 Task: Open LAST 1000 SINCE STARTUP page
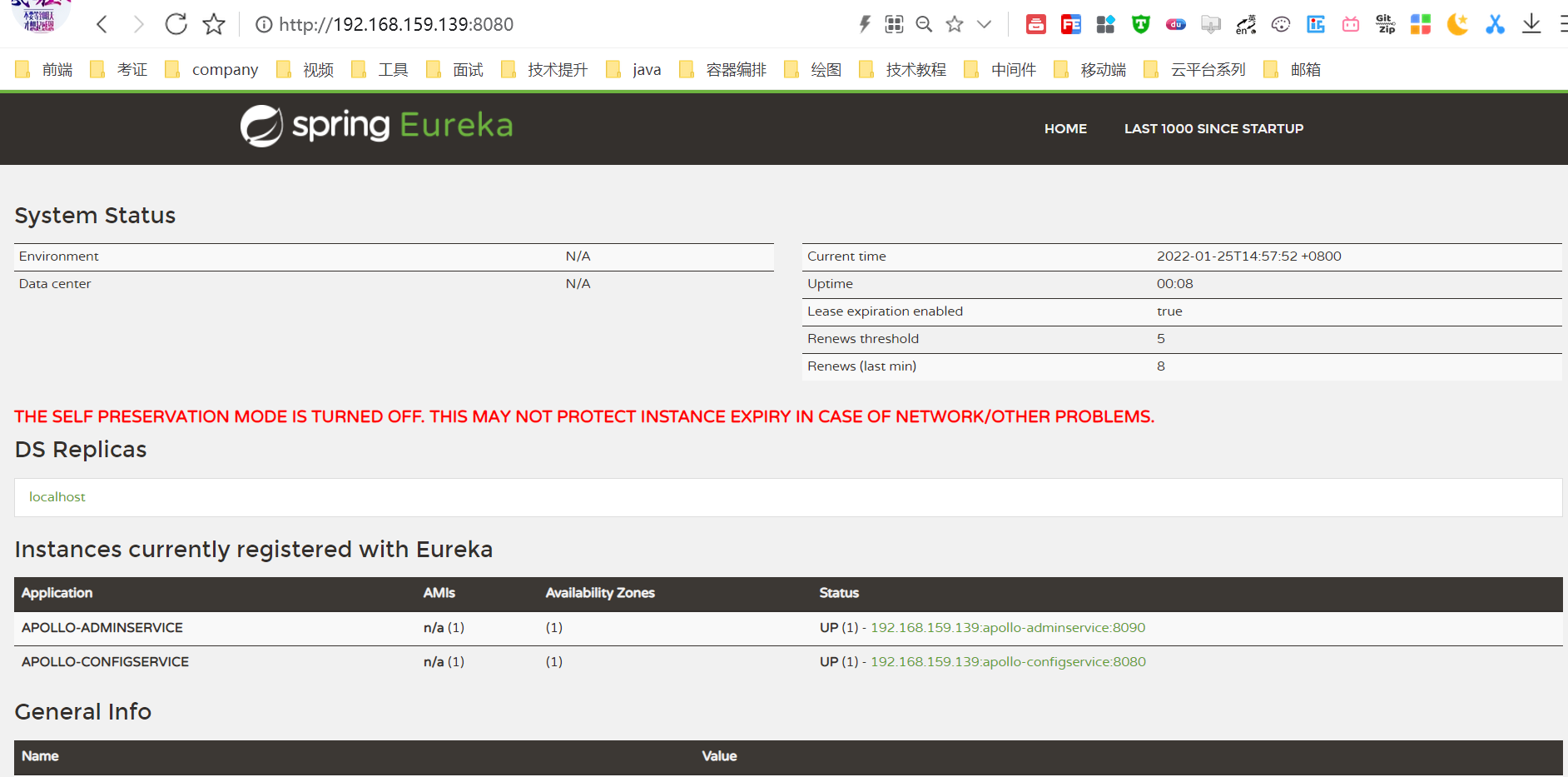click(x=1213, y=128)
